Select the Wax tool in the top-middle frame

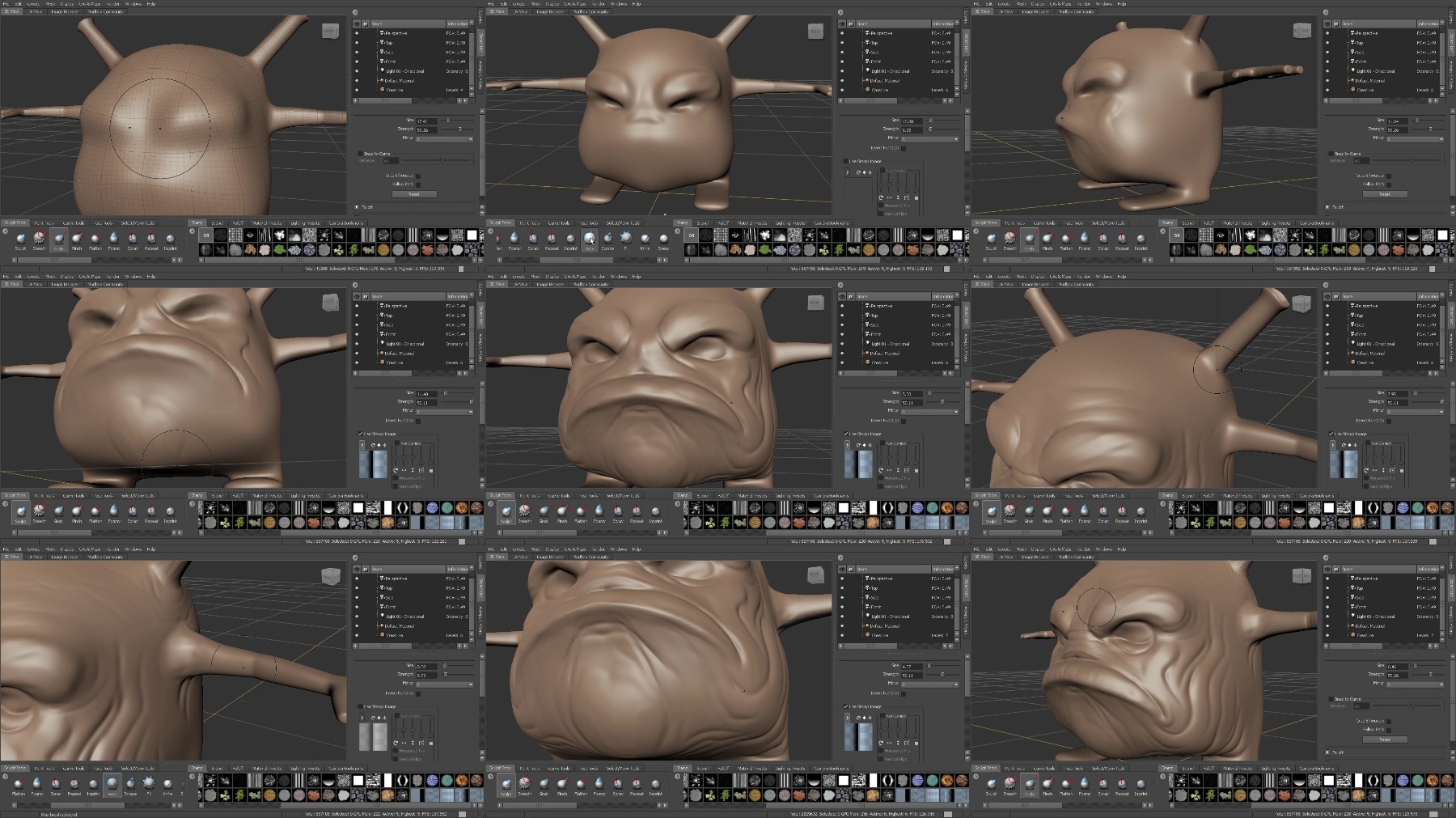coord(590,240)
